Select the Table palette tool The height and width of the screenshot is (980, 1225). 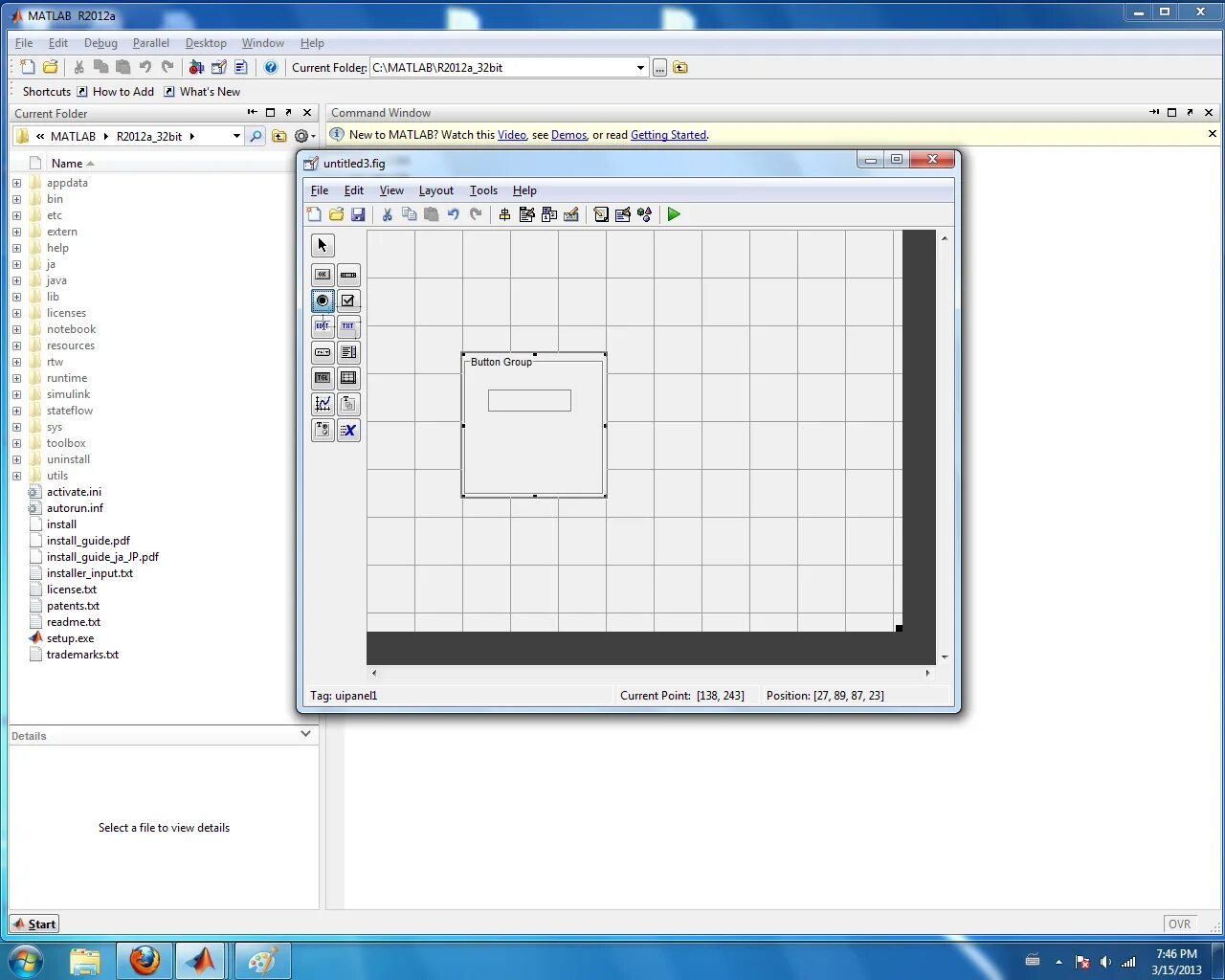(x=348, y=378)
